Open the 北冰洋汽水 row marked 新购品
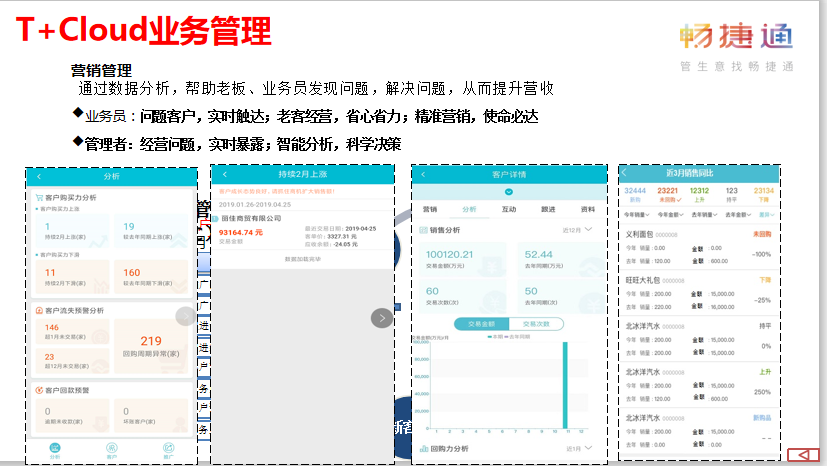 (x=699, y=431)
